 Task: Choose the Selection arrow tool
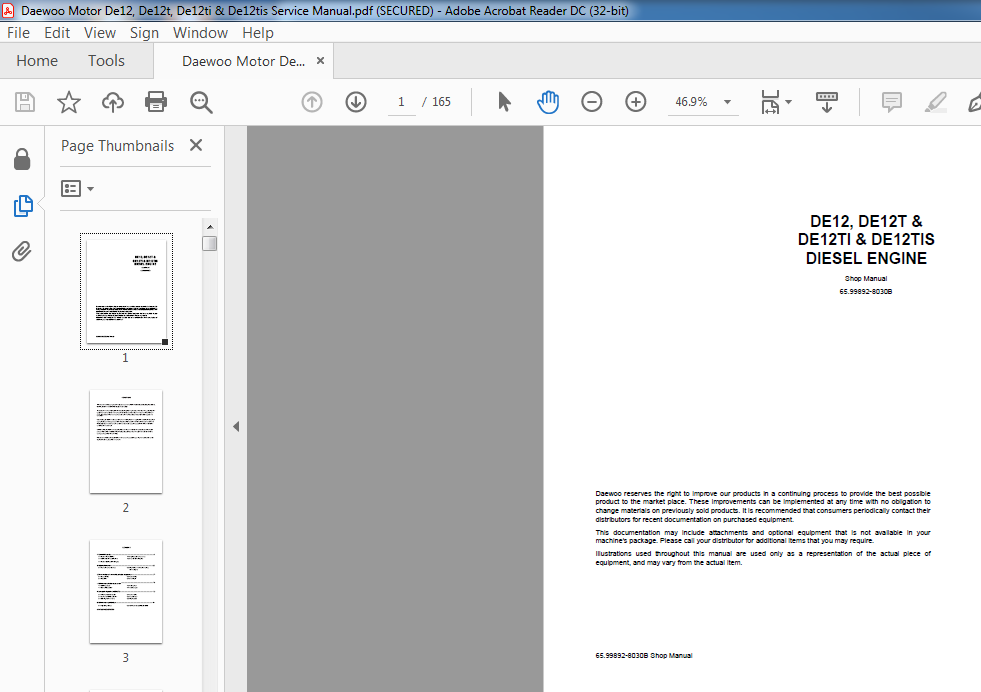click(504, 102)
